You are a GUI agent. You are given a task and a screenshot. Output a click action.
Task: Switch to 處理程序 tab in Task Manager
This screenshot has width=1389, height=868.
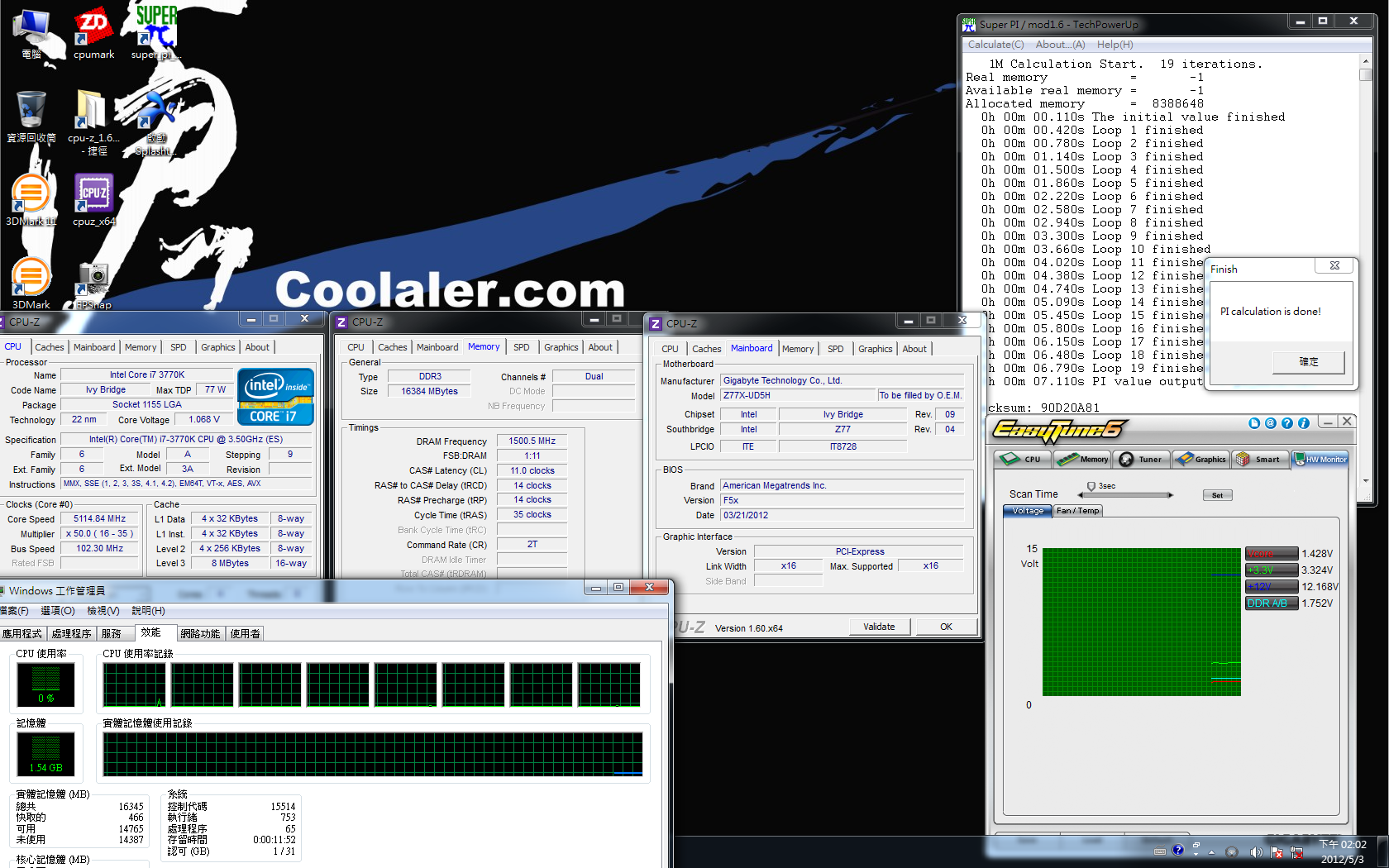click(x=72, y=634)
